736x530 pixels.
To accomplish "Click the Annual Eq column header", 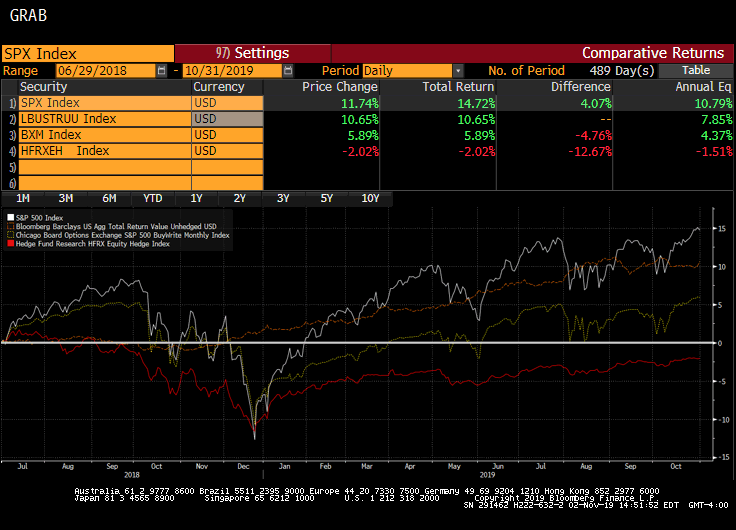I will point(703,87).
